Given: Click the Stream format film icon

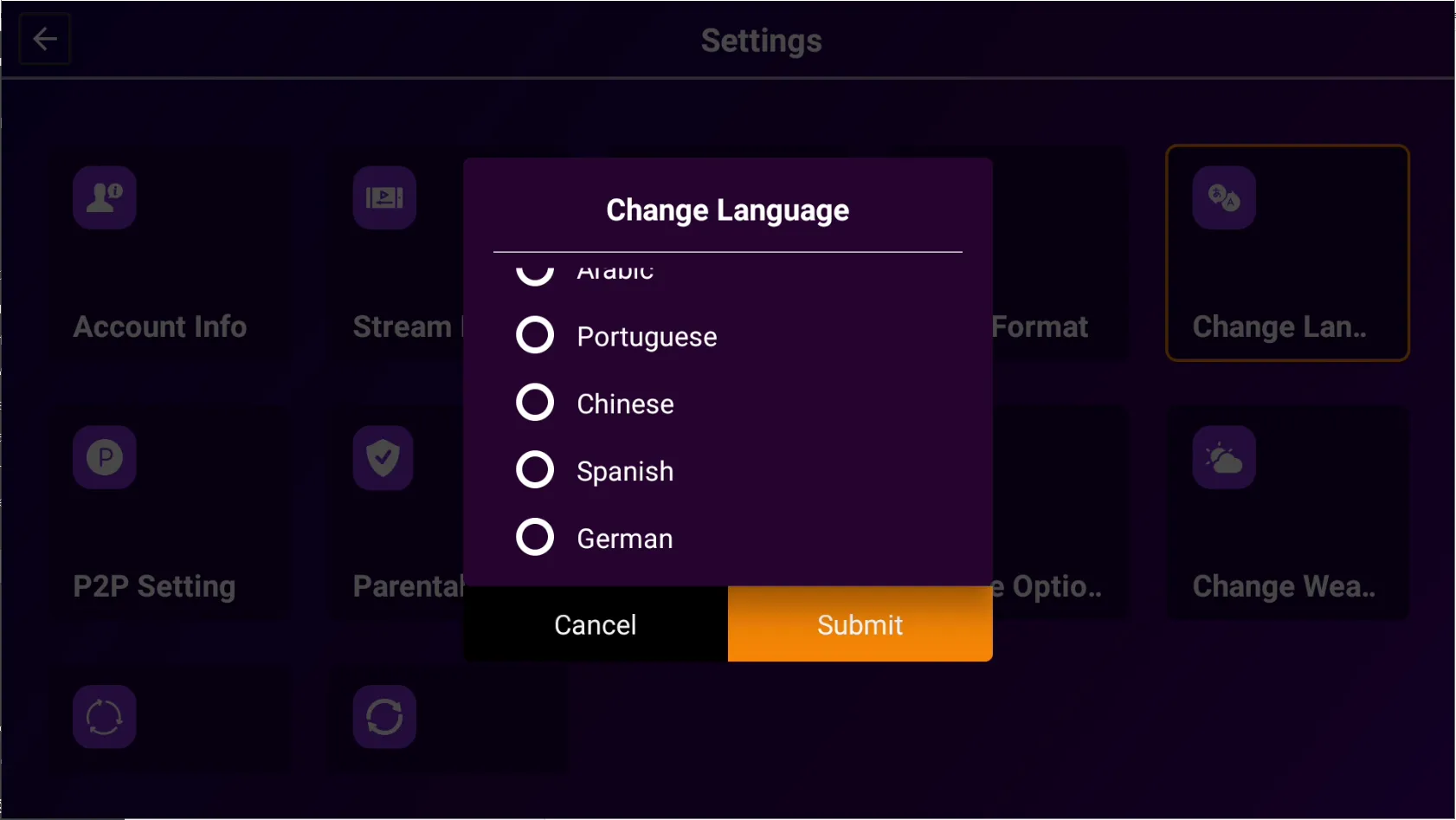Looking at the screenshot, I should 384,197.
